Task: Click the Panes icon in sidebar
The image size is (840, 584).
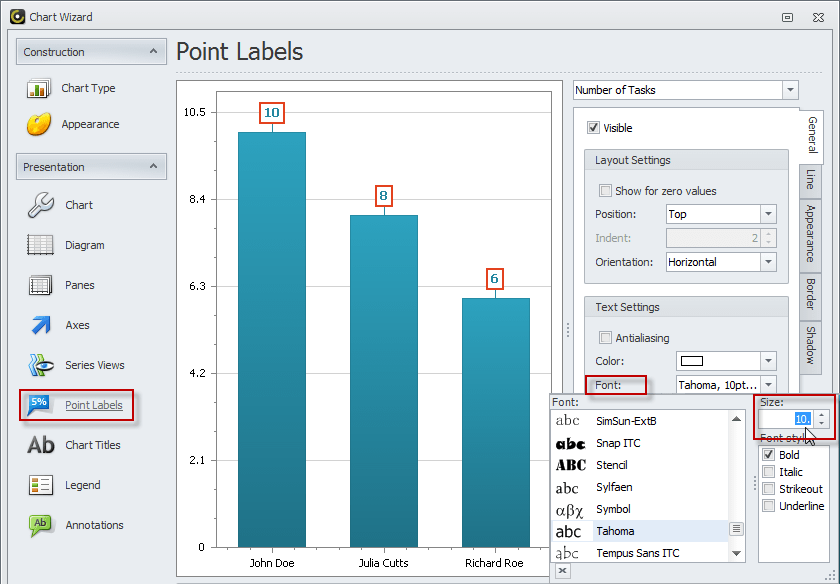Action: 40,286
